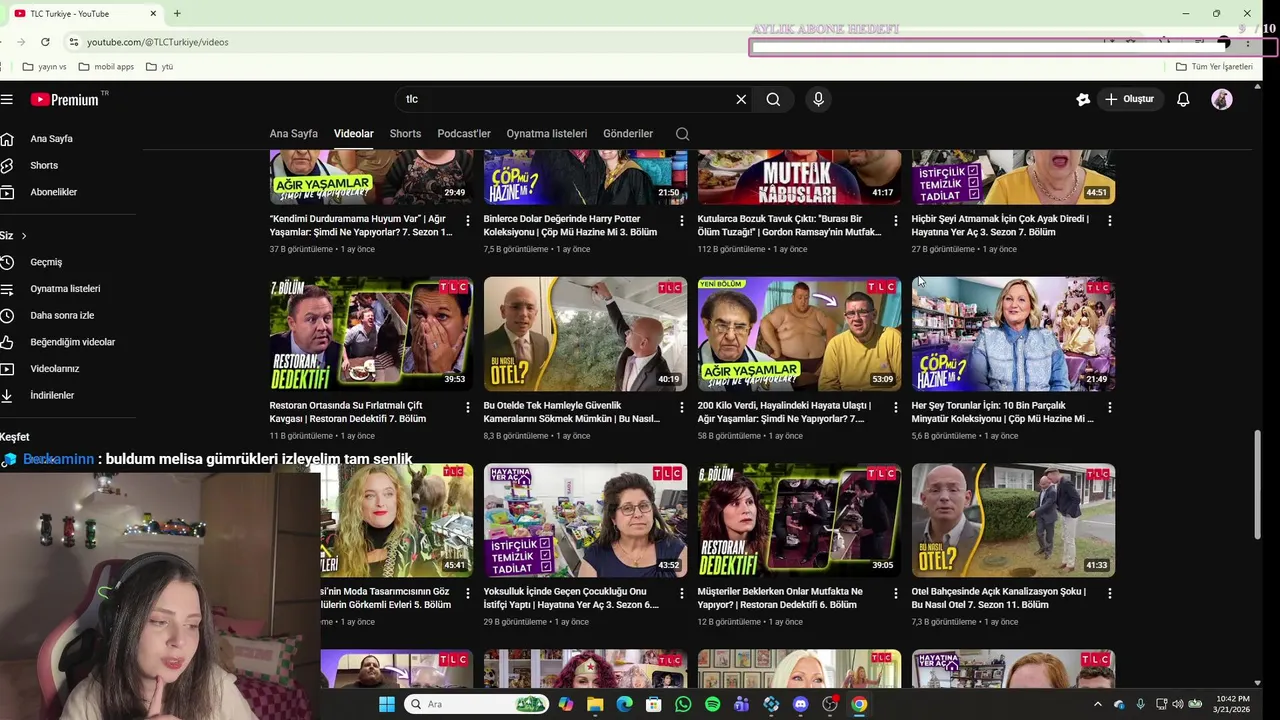
Task: Open the Windows Start menu
Action: 387,704
